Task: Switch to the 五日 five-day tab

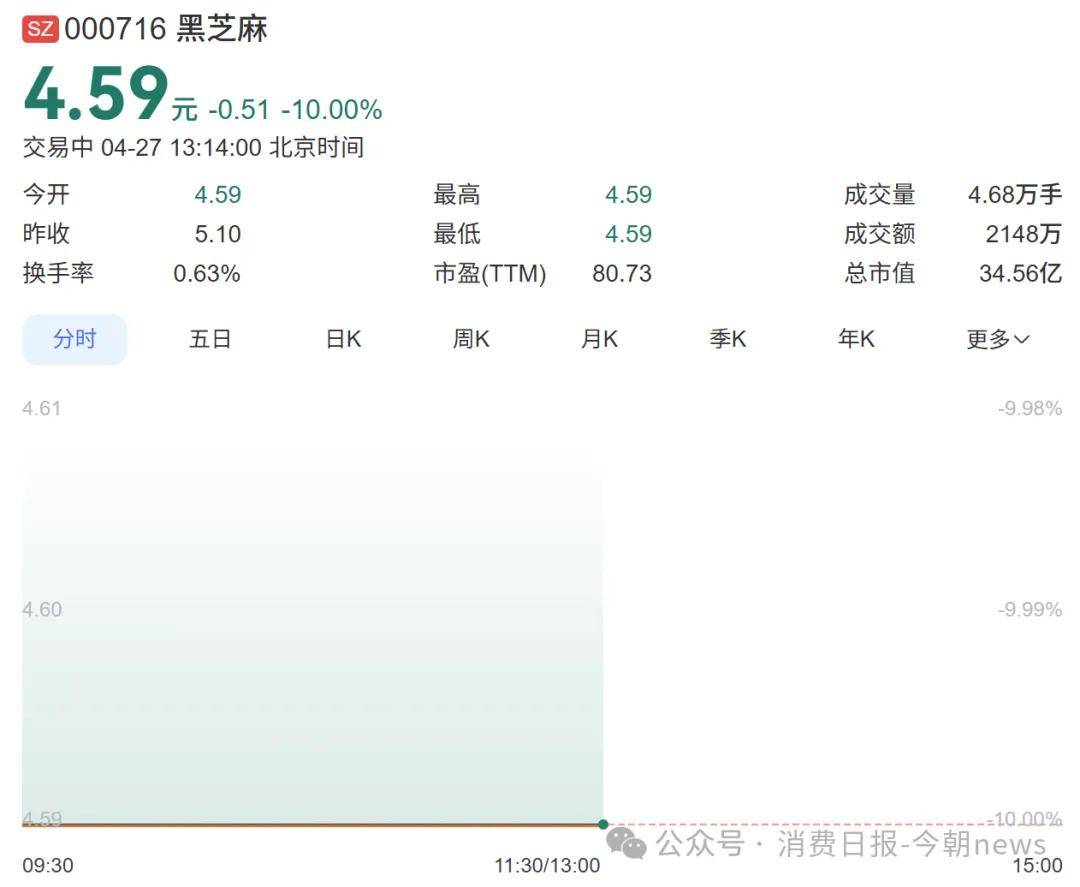Action: pos(210,339)
